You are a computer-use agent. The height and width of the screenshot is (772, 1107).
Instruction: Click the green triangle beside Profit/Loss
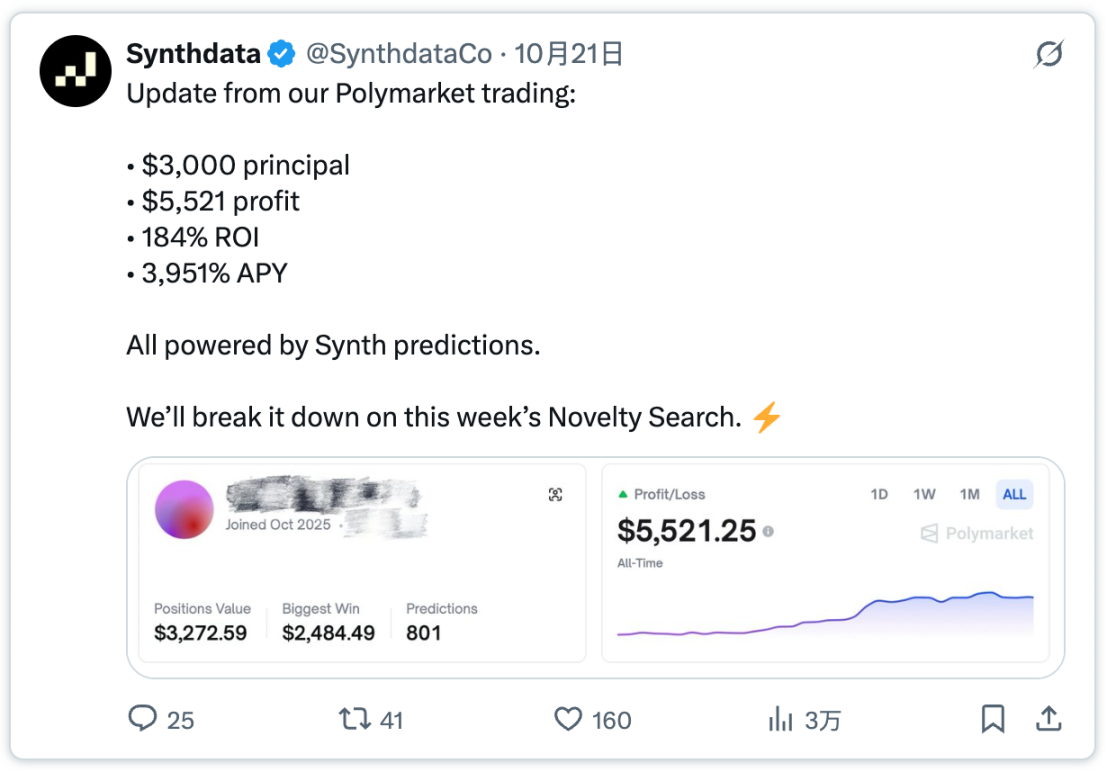coord(625,493)
